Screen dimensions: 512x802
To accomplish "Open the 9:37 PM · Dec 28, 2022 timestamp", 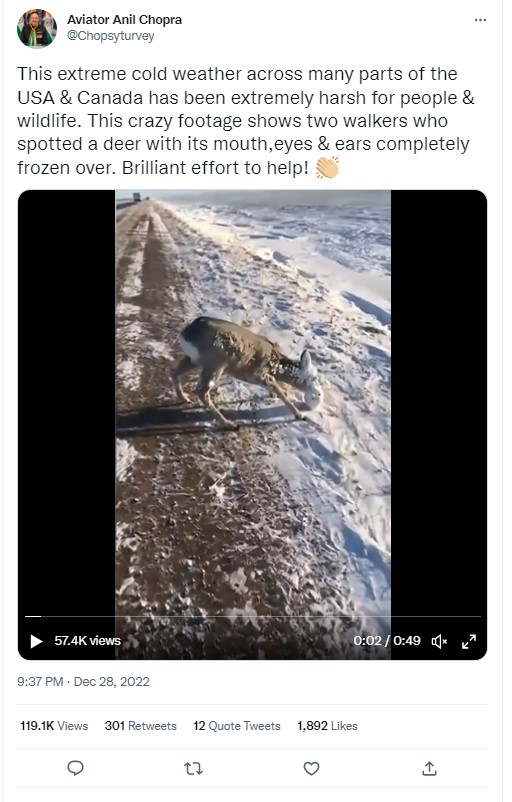I will pyautogui.click(x=83, y=682).
